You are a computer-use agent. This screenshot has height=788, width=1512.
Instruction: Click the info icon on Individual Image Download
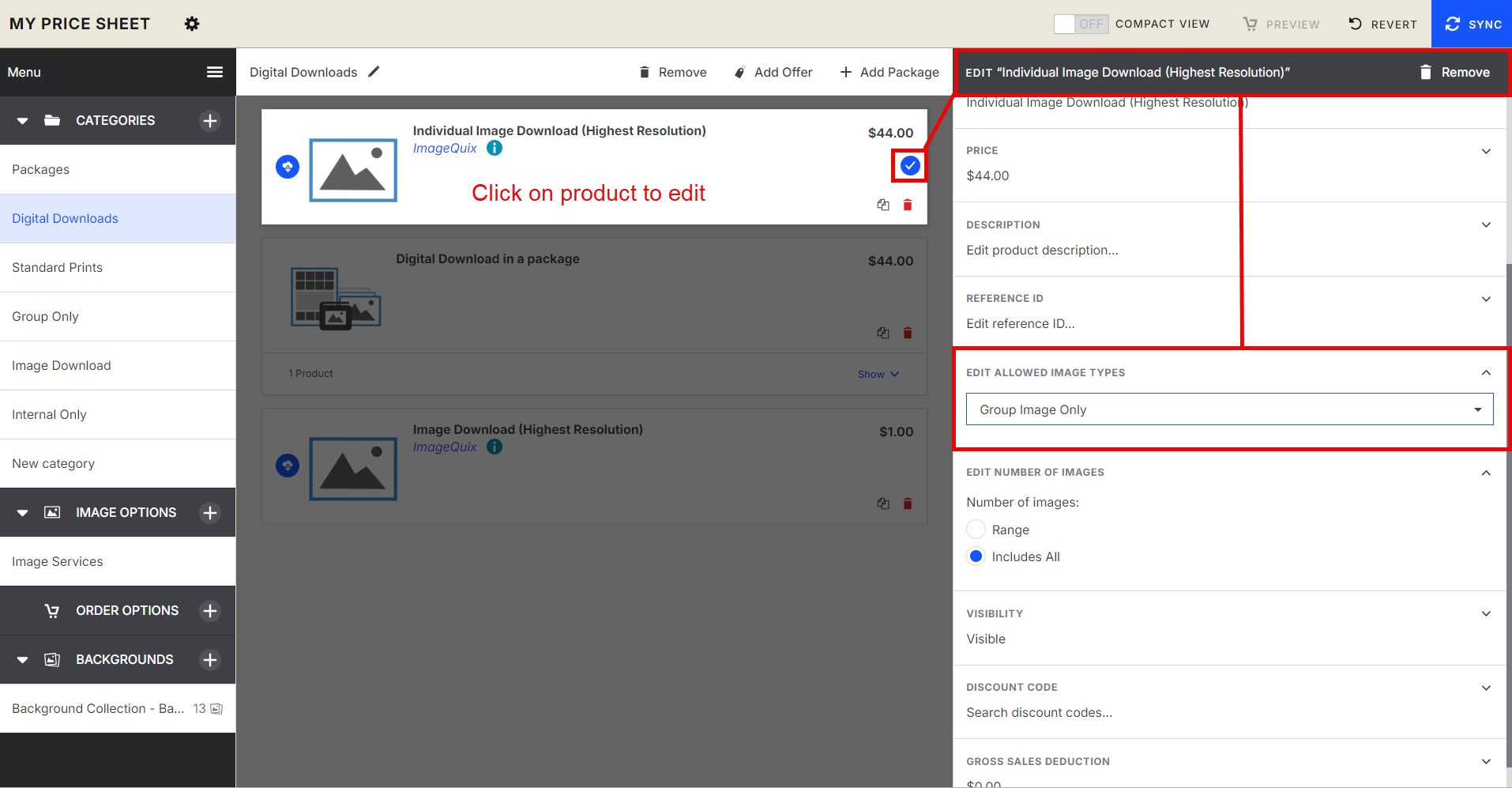(495, 148)
